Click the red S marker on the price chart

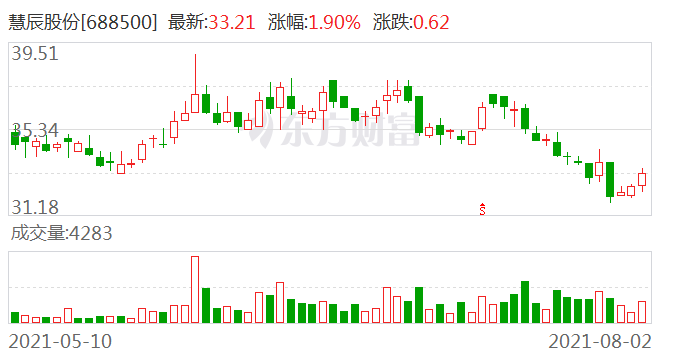tap(482, 209)
